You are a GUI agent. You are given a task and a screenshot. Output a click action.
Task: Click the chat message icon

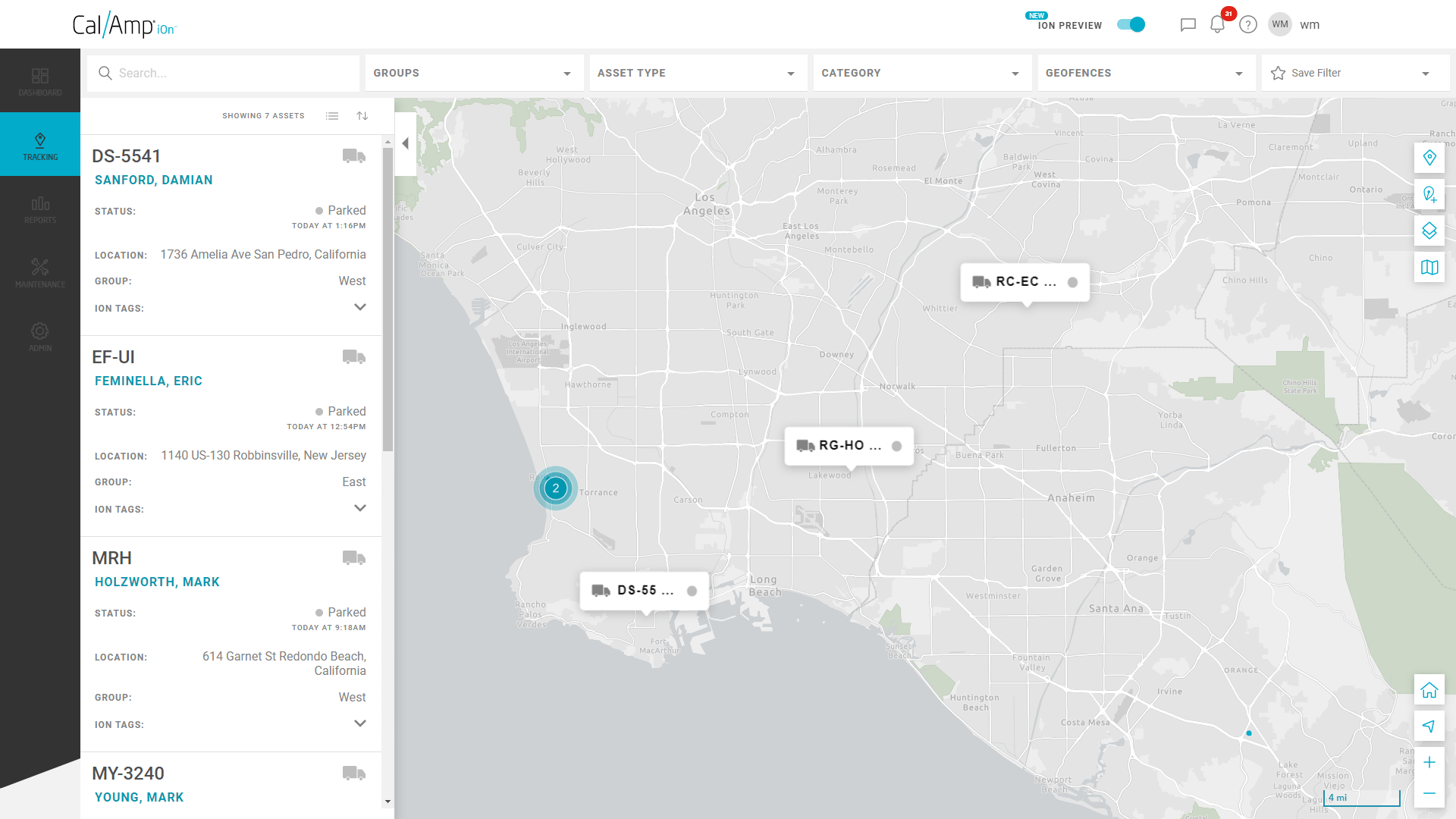tap(1189, 24)
